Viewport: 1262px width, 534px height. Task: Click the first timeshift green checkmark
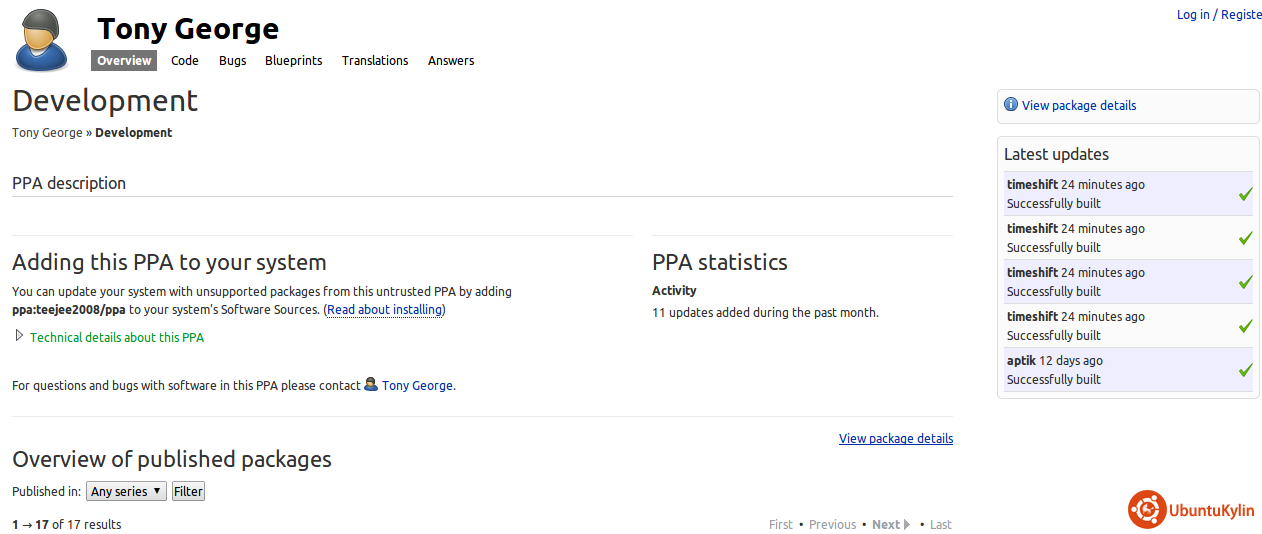1244,194
